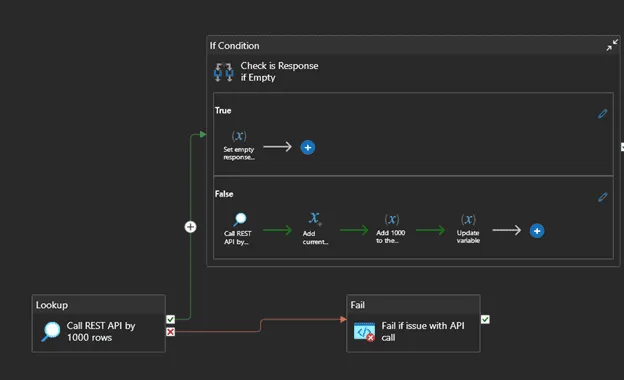Click the Add current label
Image resolution: width=624 pixels, height=380 pixels.
[315, 238]
